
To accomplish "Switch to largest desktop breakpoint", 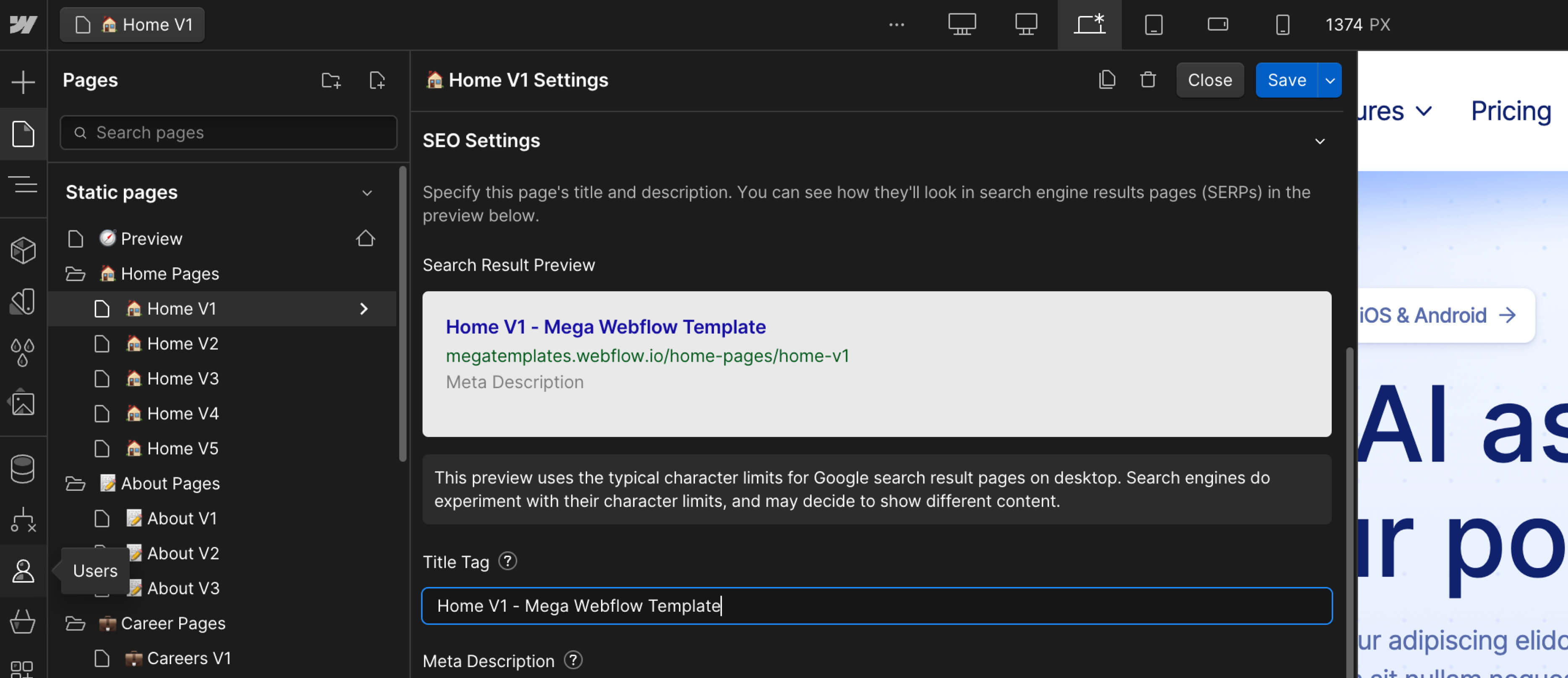I will pyautogui.click(x=962, y=24).
